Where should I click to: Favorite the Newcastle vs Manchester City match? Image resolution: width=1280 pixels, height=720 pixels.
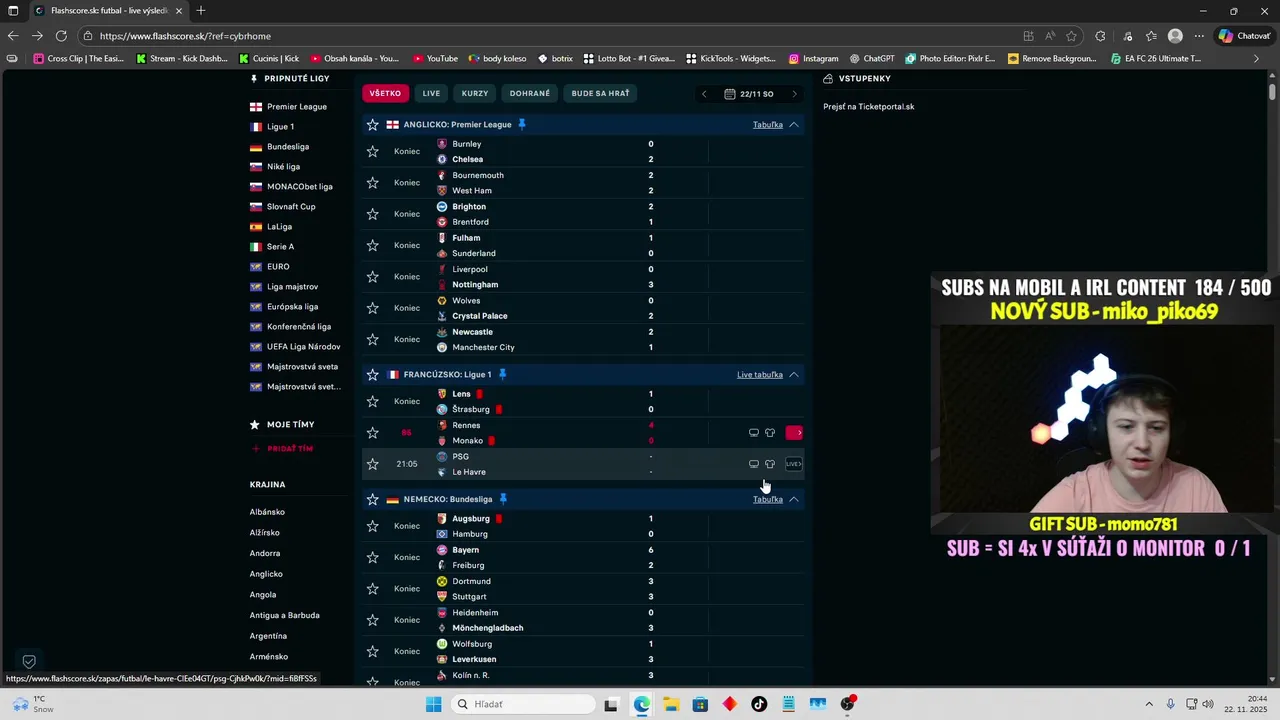click(373, 339)
